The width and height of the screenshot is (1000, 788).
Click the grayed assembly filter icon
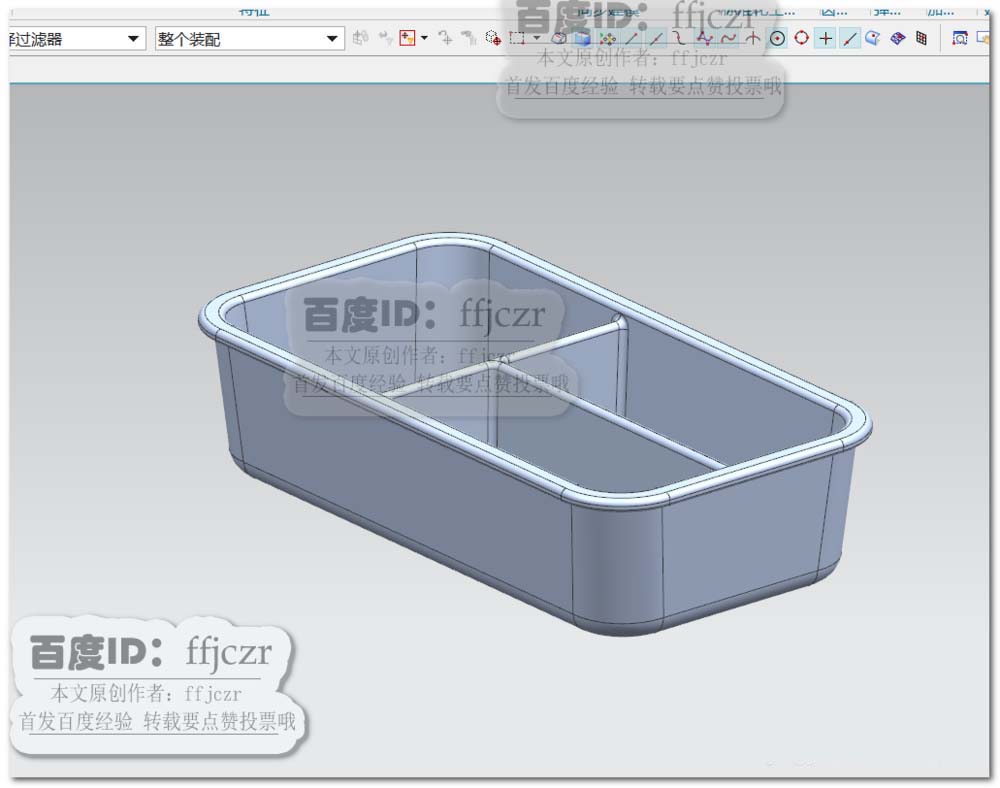360,38
